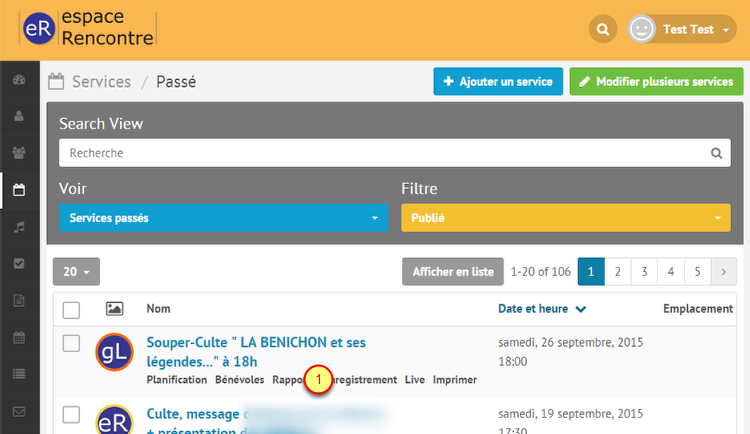Click the Test Test smiley avatar
The width and height of the screenshot is (750, 434).
[x=641, y=29]
